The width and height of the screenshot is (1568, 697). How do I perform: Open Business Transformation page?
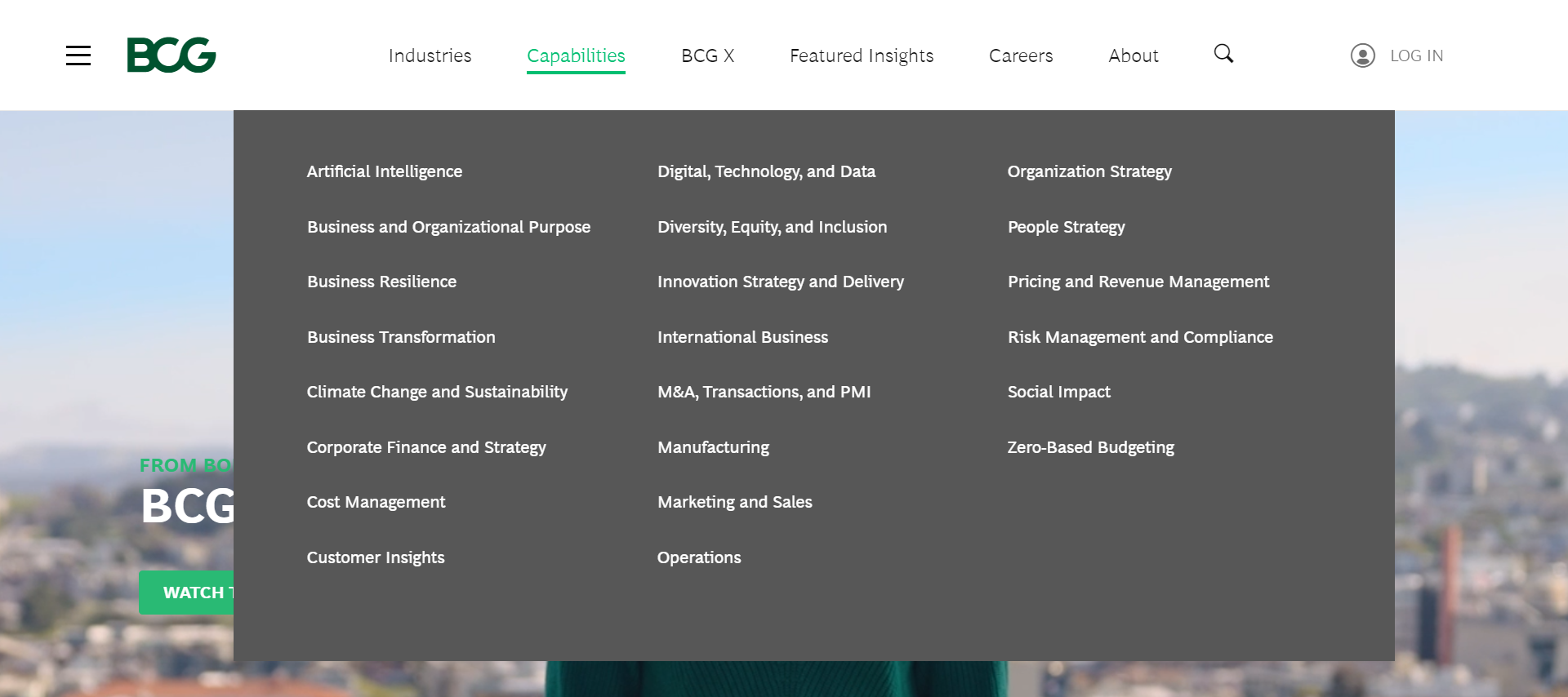(x=401, y=337)
